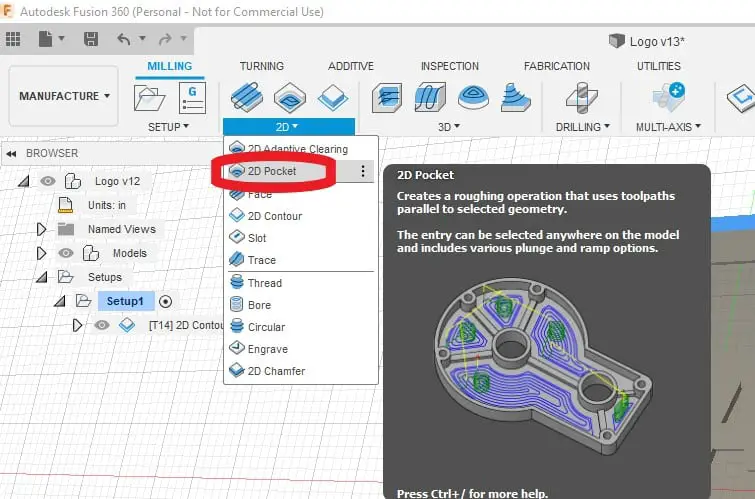The width and height of the screenshot is (755, 499).
Task: Click the BROWSER panel header label
Action: [x=52, y=153]
